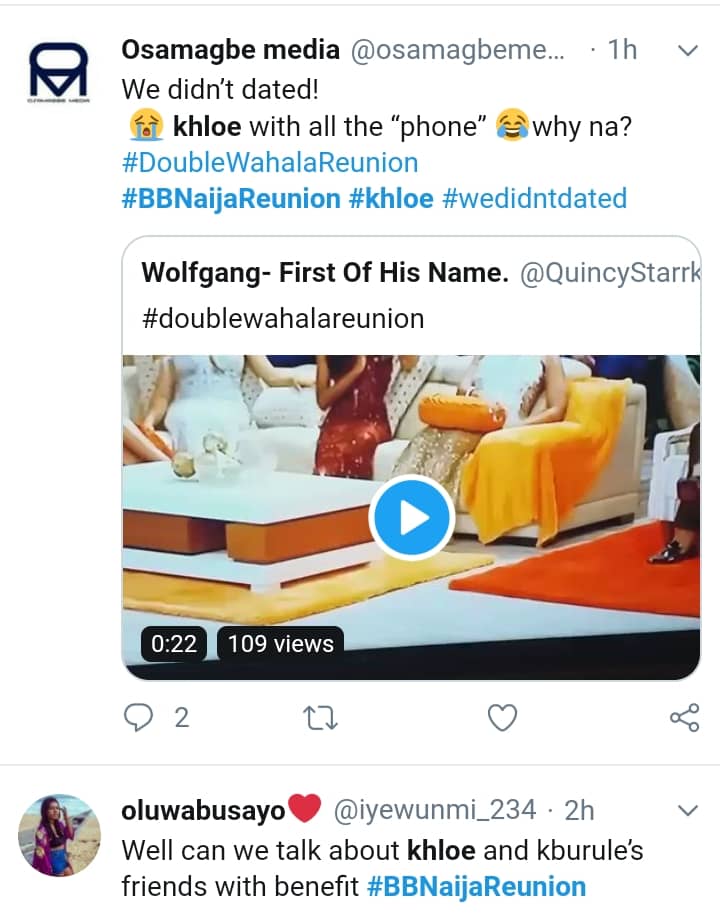Open the #khloe hashtag
Screen dimensions: 720x915
pyautogui.click(x=391, y=198)
